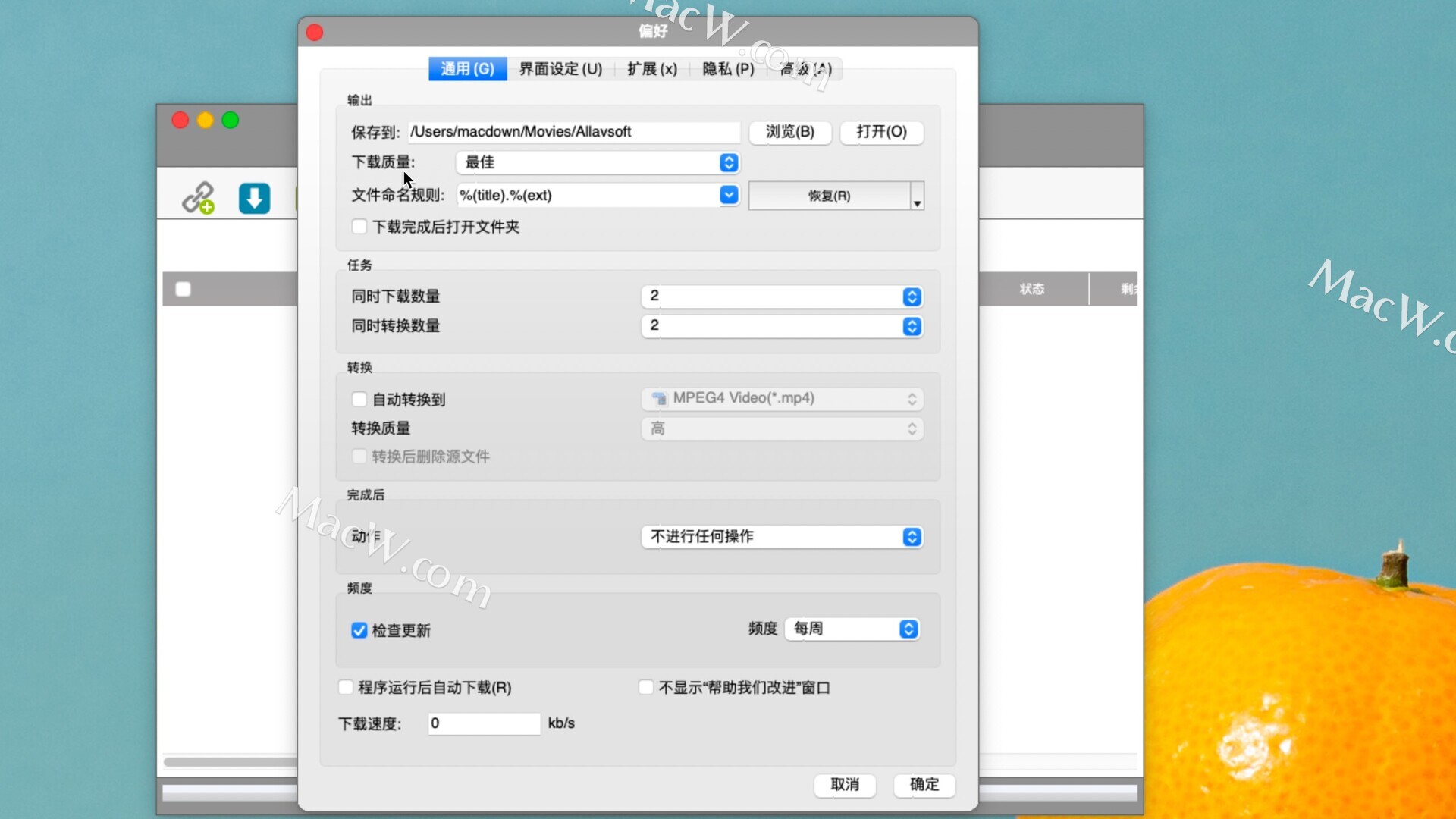This screenshot has height=819, width=1456.
Task: Open the 动作 dropdown showing 不进行任何操作
Action: pos(782,537)
